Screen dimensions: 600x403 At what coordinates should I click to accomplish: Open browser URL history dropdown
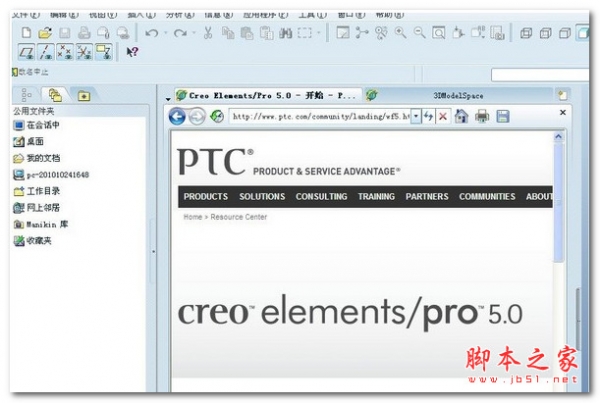click(x=416, y=116)
